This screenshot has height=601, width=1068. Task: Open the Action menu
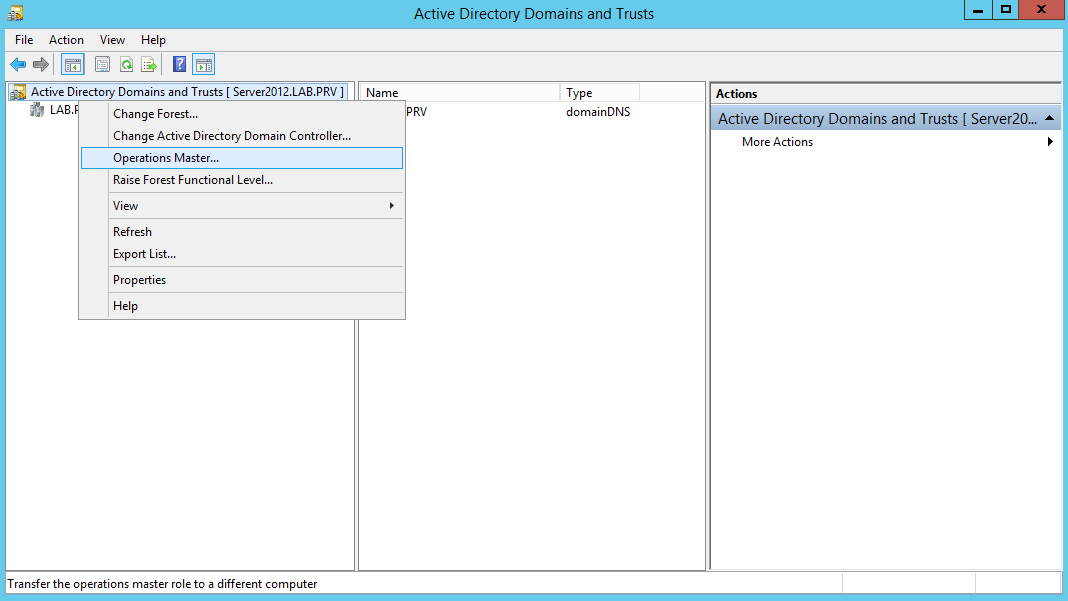tap(66, 40)
